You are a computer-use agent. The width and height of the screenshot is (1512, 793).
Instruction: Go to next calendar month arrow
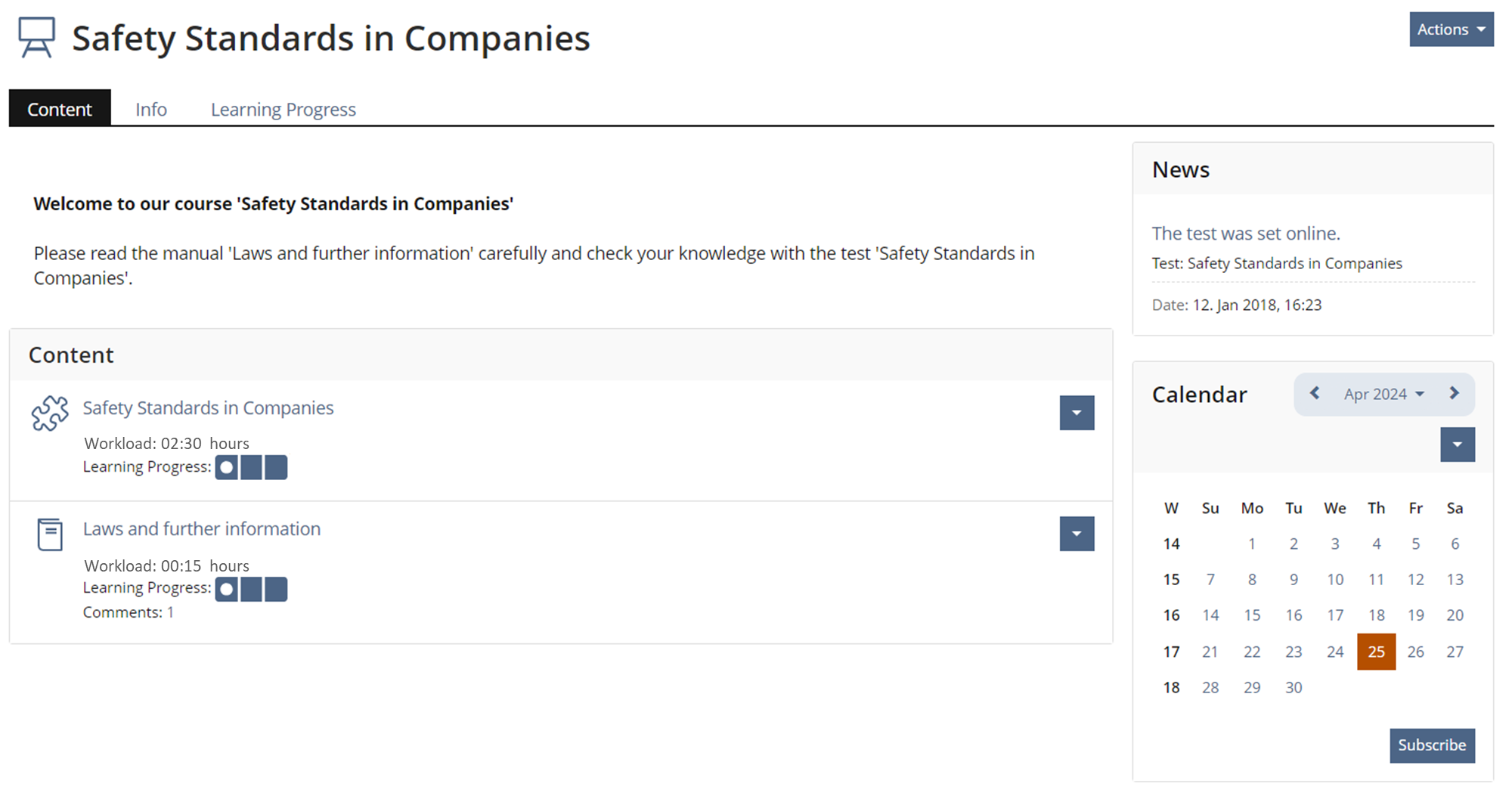pyautogui.click(x=1454, y=394)
